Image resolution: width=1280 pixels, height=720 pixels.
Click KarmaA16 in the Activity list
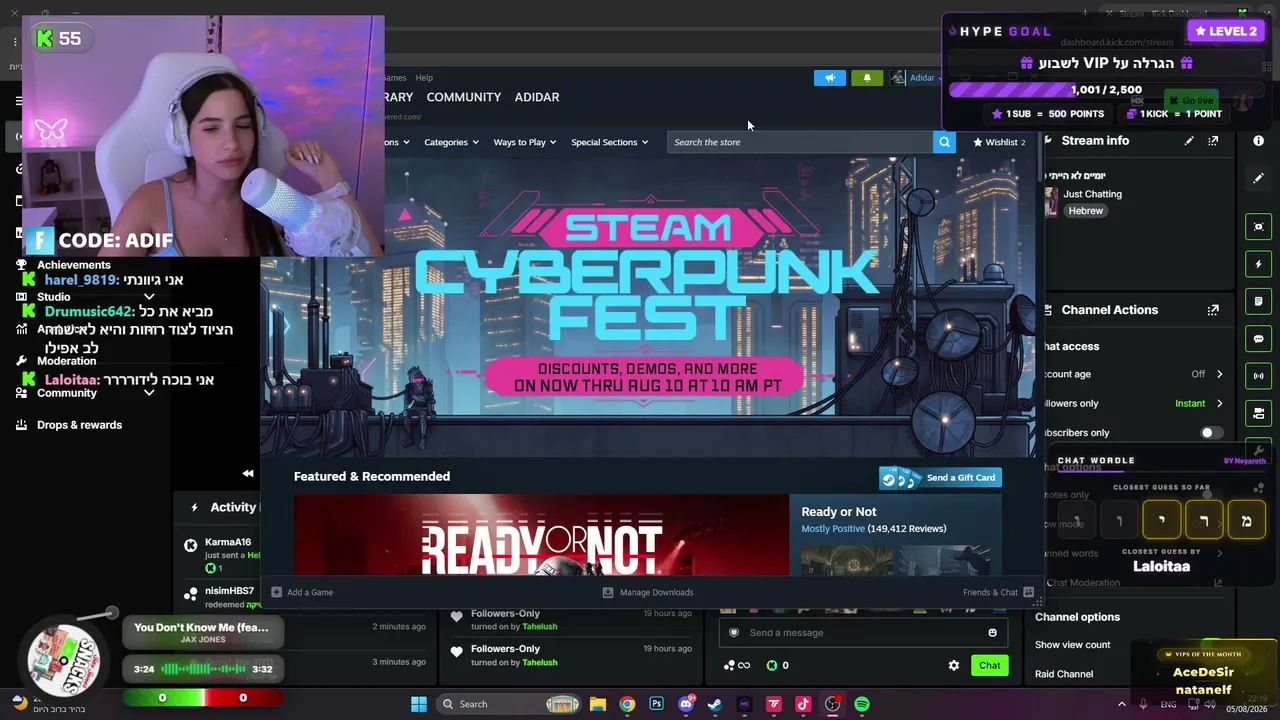coord(228,543)
